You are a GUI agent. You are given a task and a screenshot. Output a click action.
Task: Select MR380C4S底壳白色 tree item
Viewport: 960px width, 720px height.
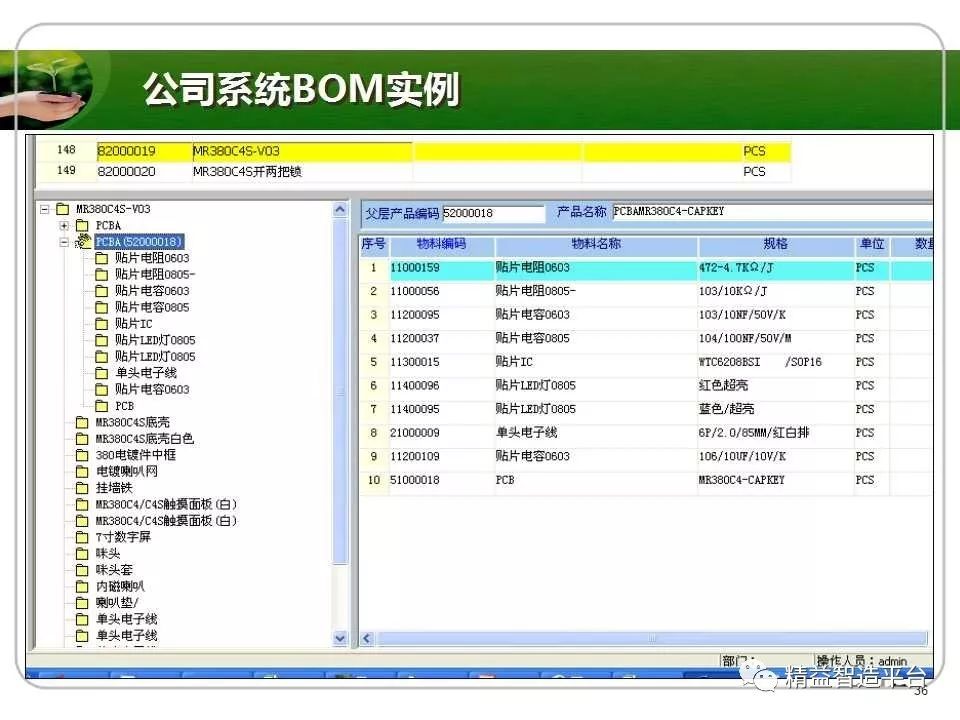145,439
